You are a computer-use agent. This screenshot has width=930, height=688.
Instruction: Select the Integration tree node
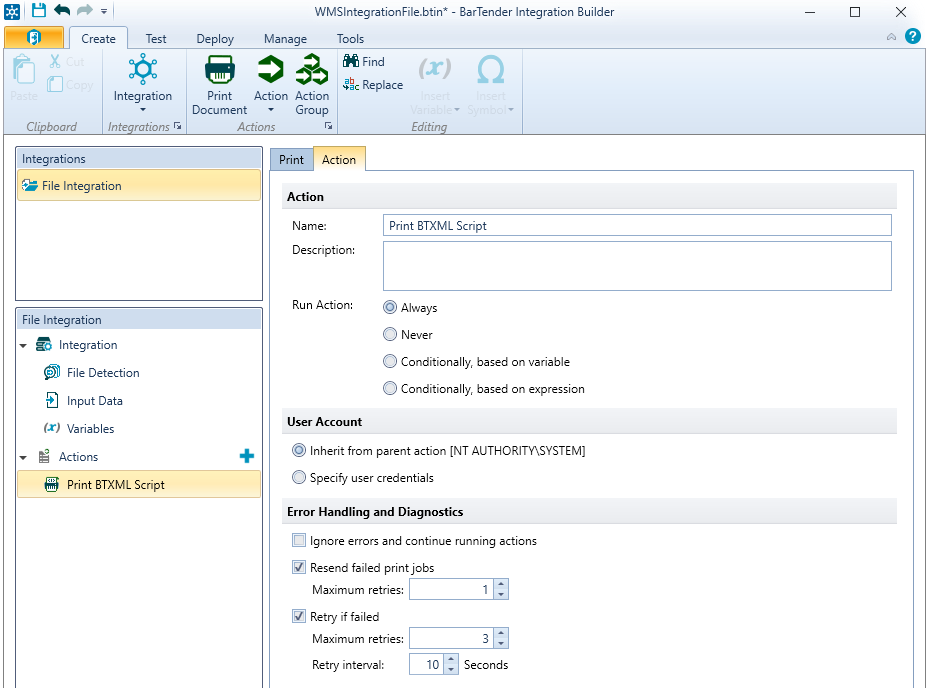point(88,345)
